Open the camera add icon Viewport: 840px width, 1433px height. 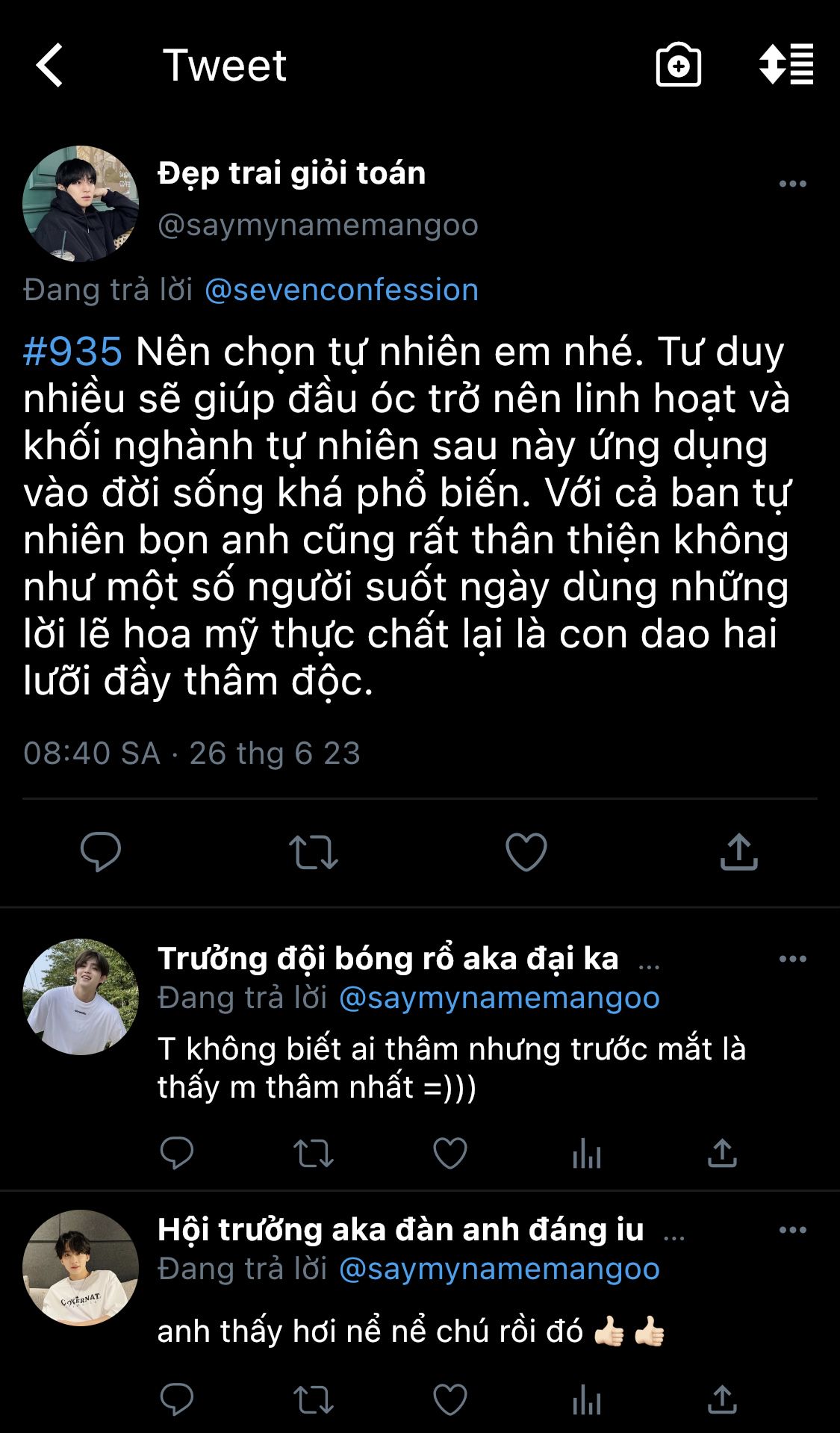point(678,65)
